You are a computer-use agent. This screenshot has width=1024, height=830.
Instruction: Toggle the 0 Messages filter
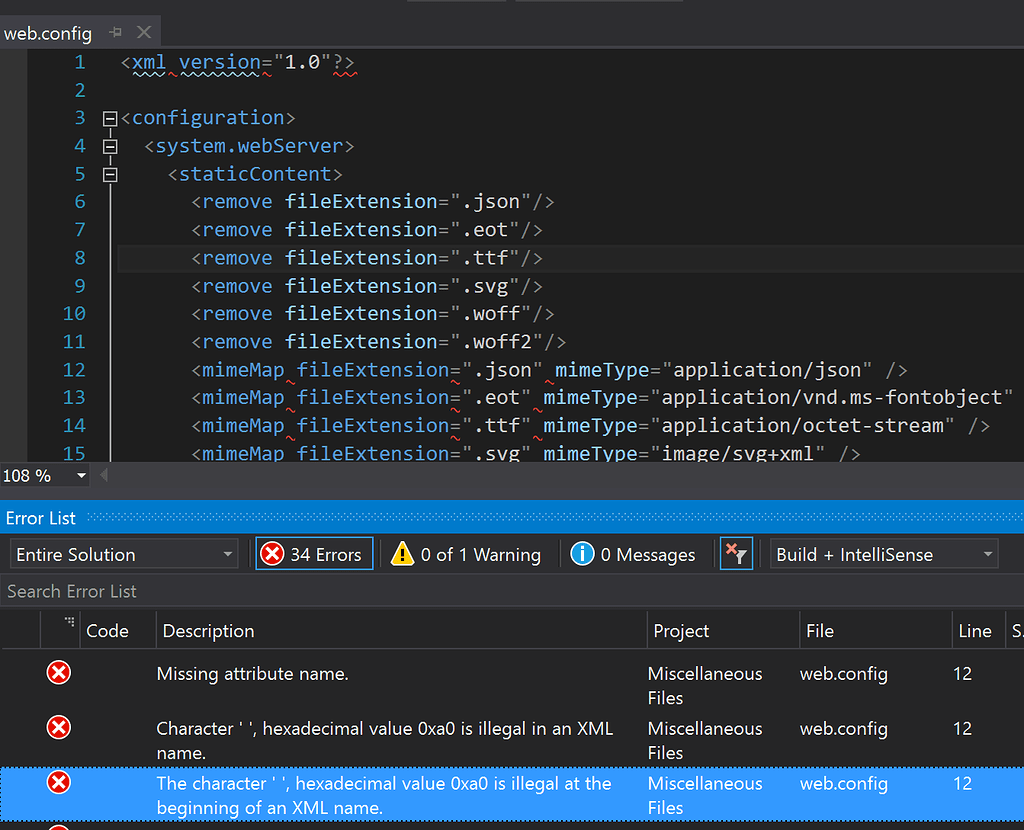coord(633,554)
